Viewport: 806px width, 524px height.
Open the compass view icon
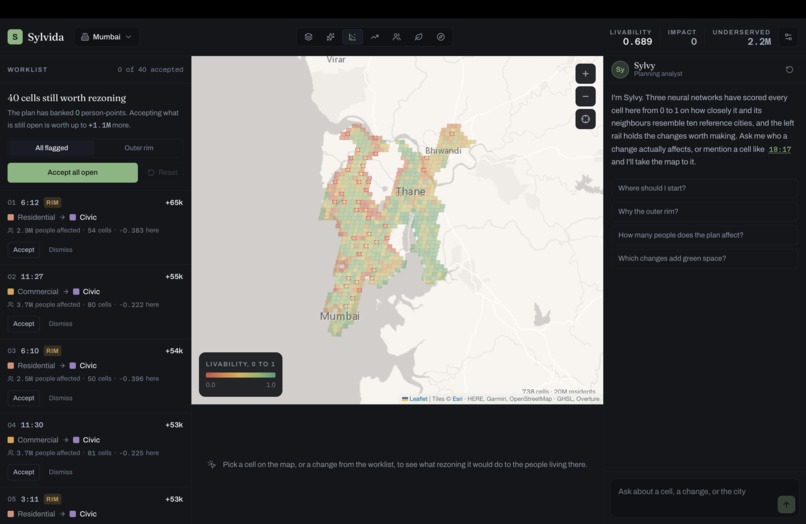[441, 37]
